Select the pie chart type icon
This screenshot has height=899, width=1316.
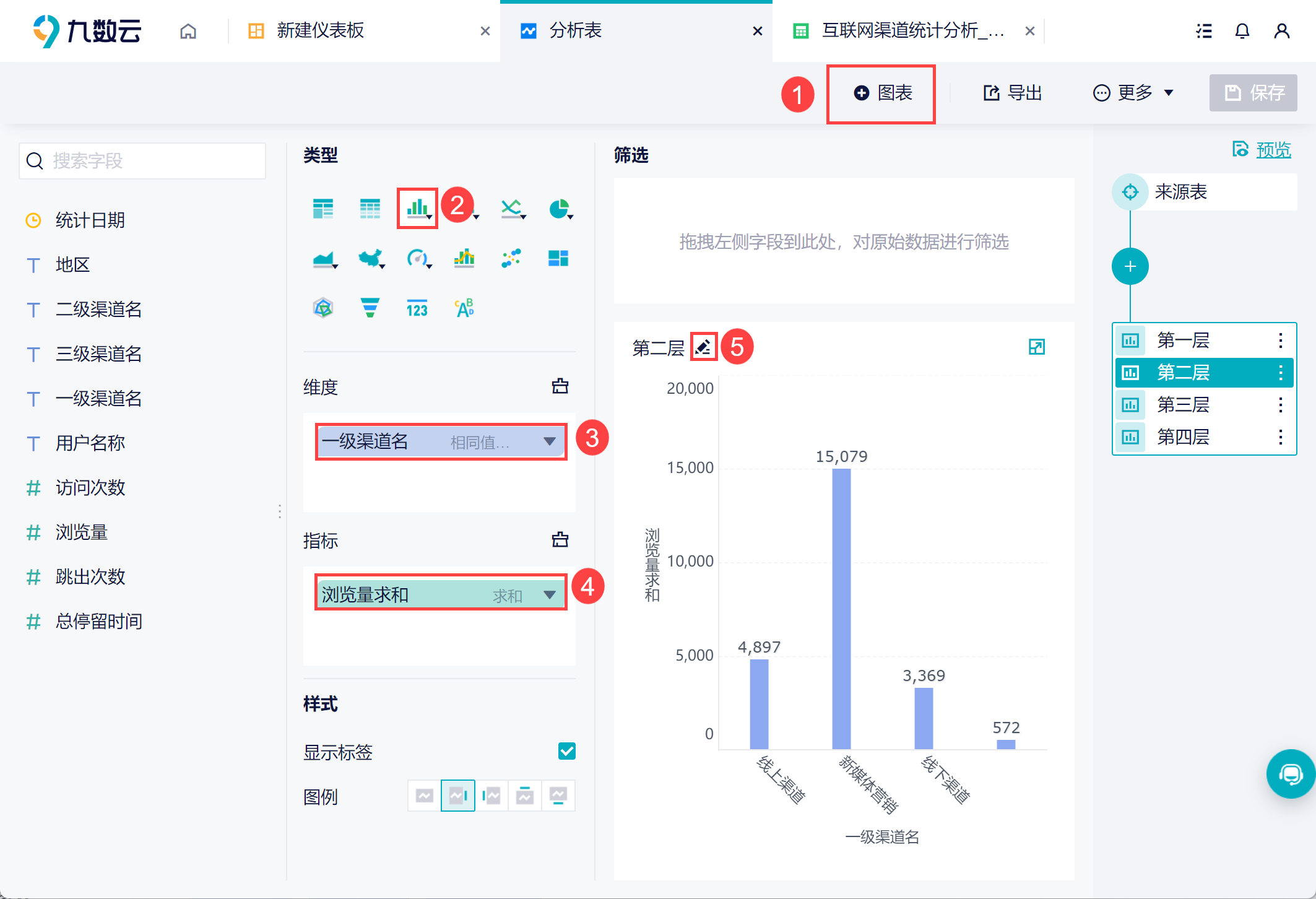click(559, 209)
